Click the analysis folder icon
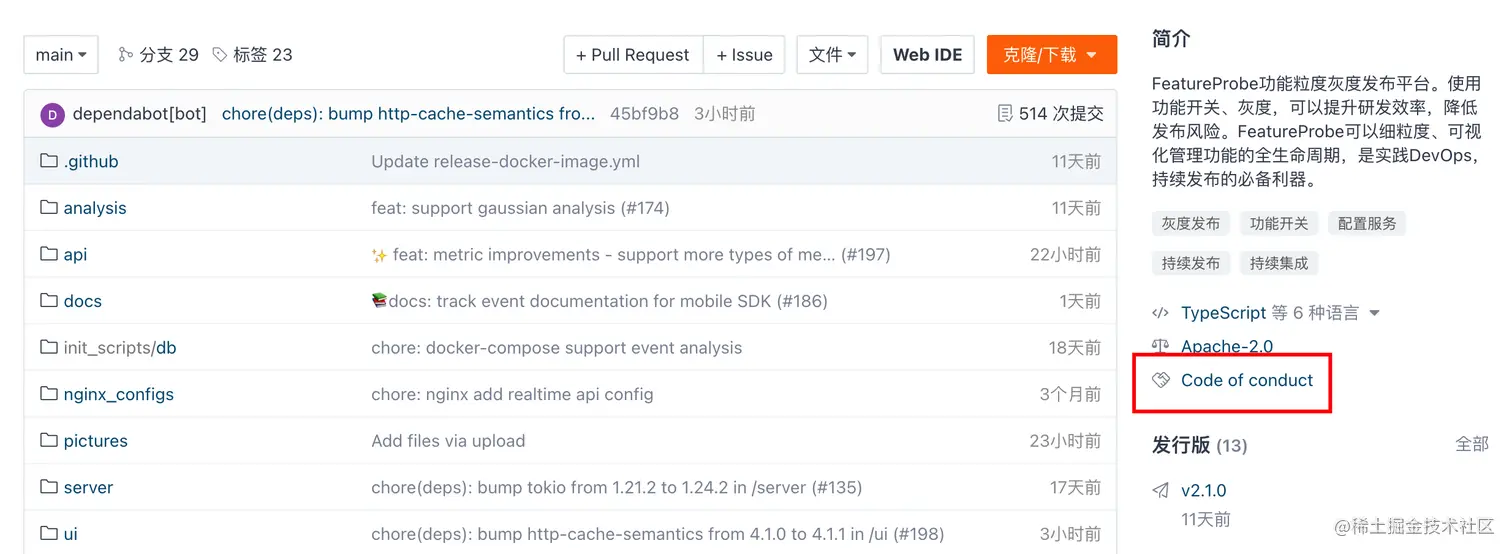The width and height of the screenshot is (1512, 554). click(49, 208)
